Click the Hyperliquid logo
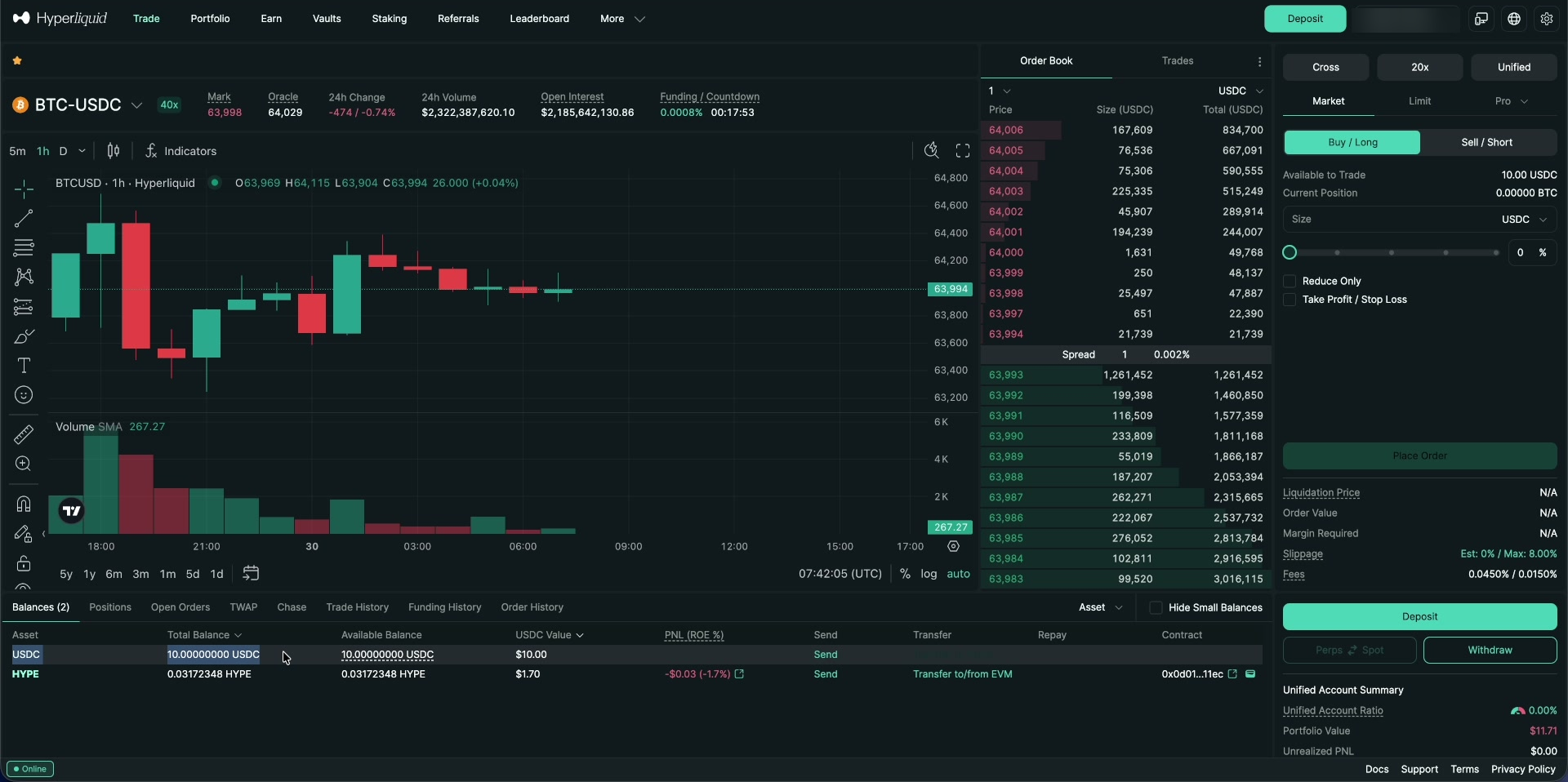The height and width of the screenshot is (782, 1568). pos(60,18)
